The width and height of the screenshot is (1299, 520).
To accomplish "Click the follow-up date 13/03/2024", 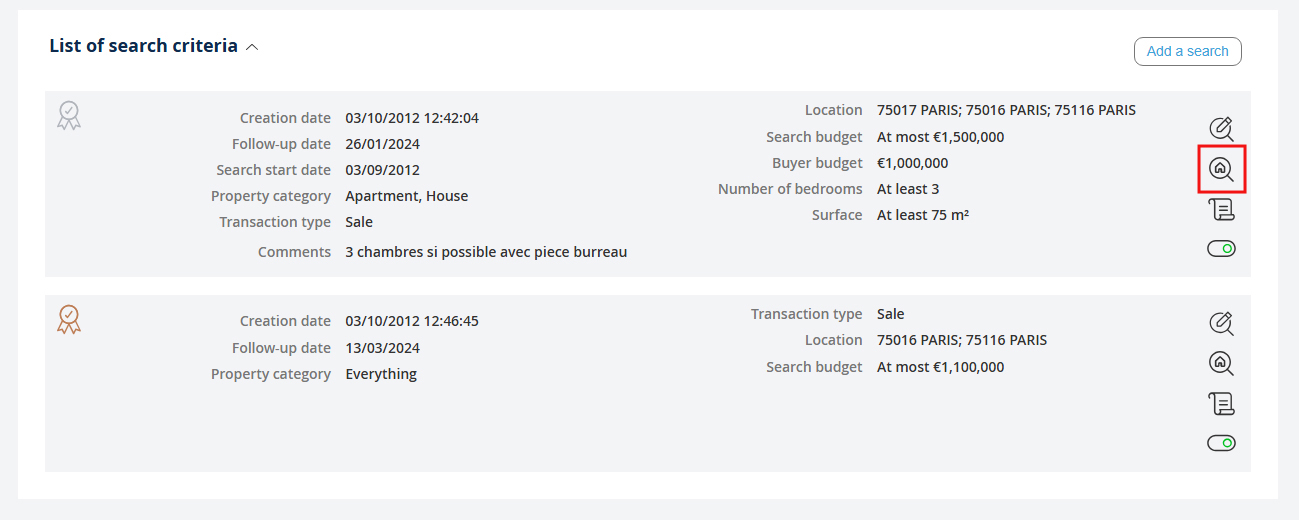I will [x=383, y=348].
